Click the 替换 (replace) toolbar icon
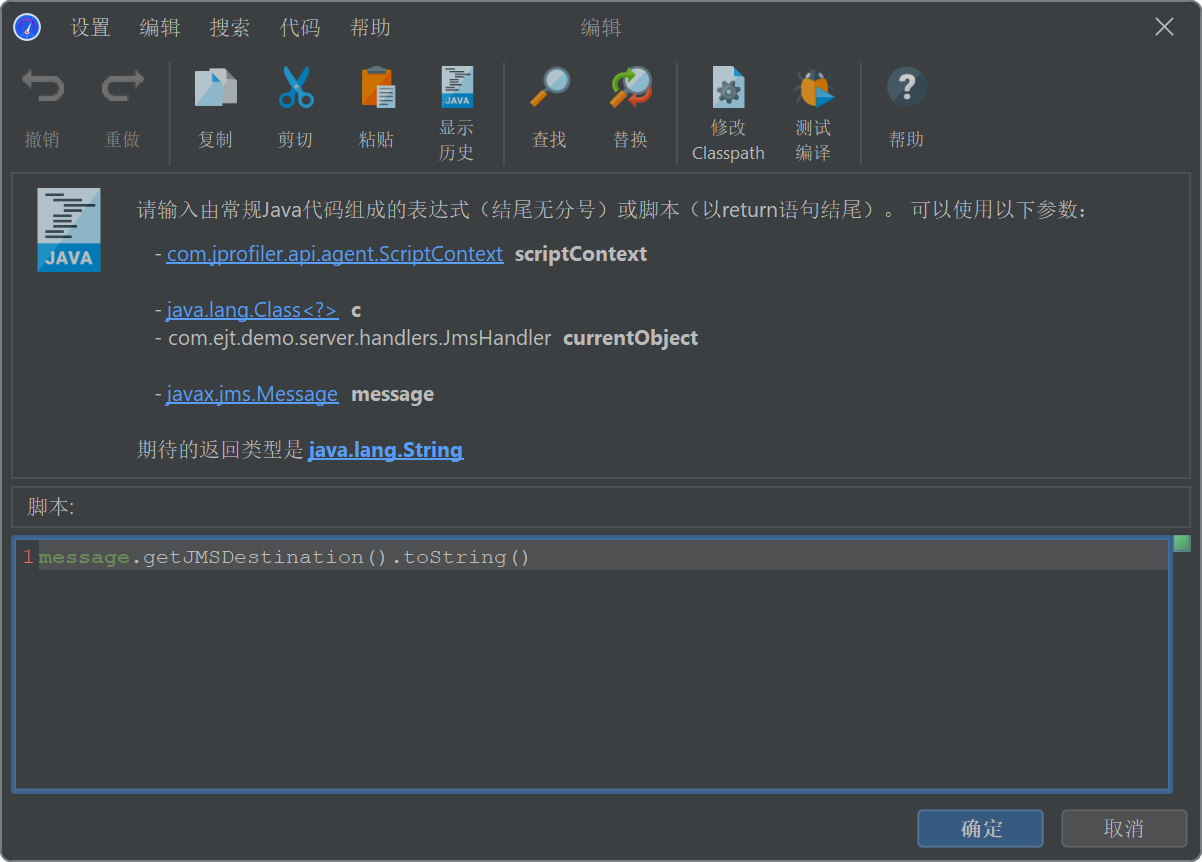This screenshot has height=862, width=1202. [630, 87]
